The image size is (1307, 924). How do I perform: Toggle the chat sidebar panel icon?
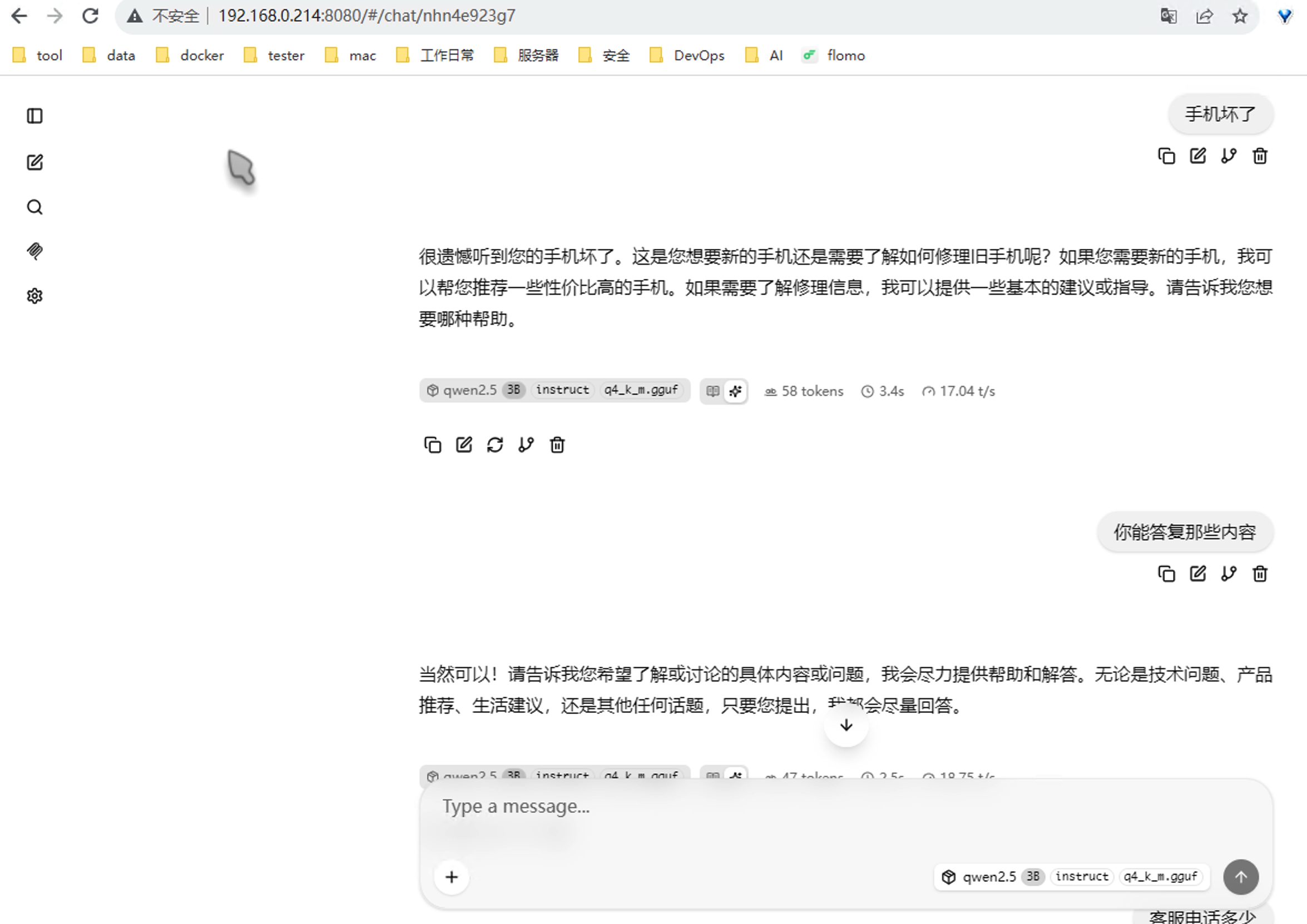[x=34, y=116]
